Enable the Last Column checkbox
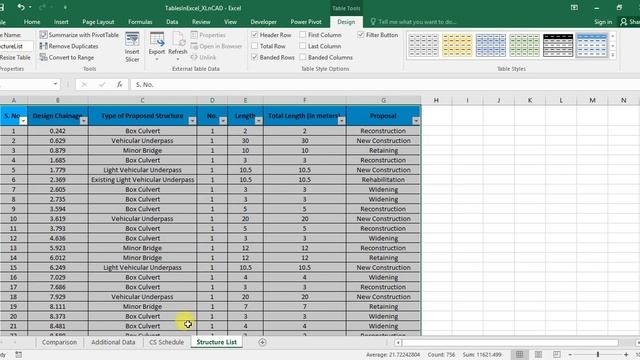This screenshot has height=360, width=640. tap(303, 46)
